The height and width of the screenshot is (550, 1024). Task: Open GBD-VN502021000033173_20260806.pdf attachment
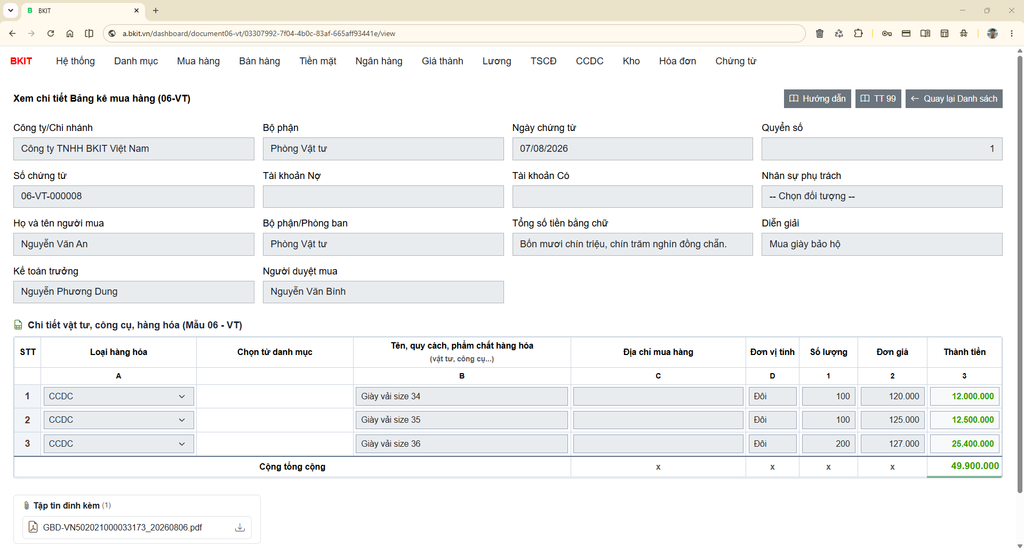(122, 528)
